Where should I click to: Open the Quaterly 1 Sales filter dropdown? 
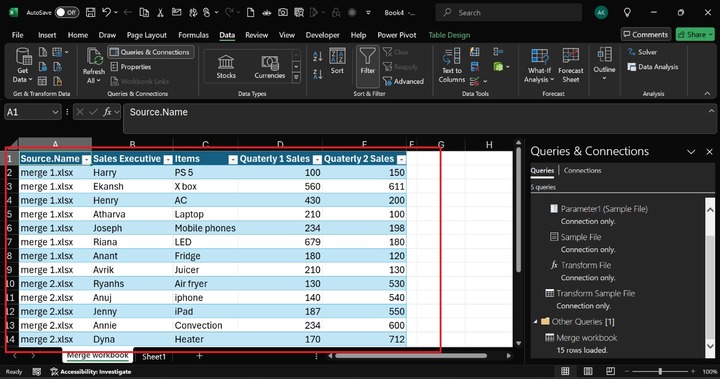(x=317, y=159)
